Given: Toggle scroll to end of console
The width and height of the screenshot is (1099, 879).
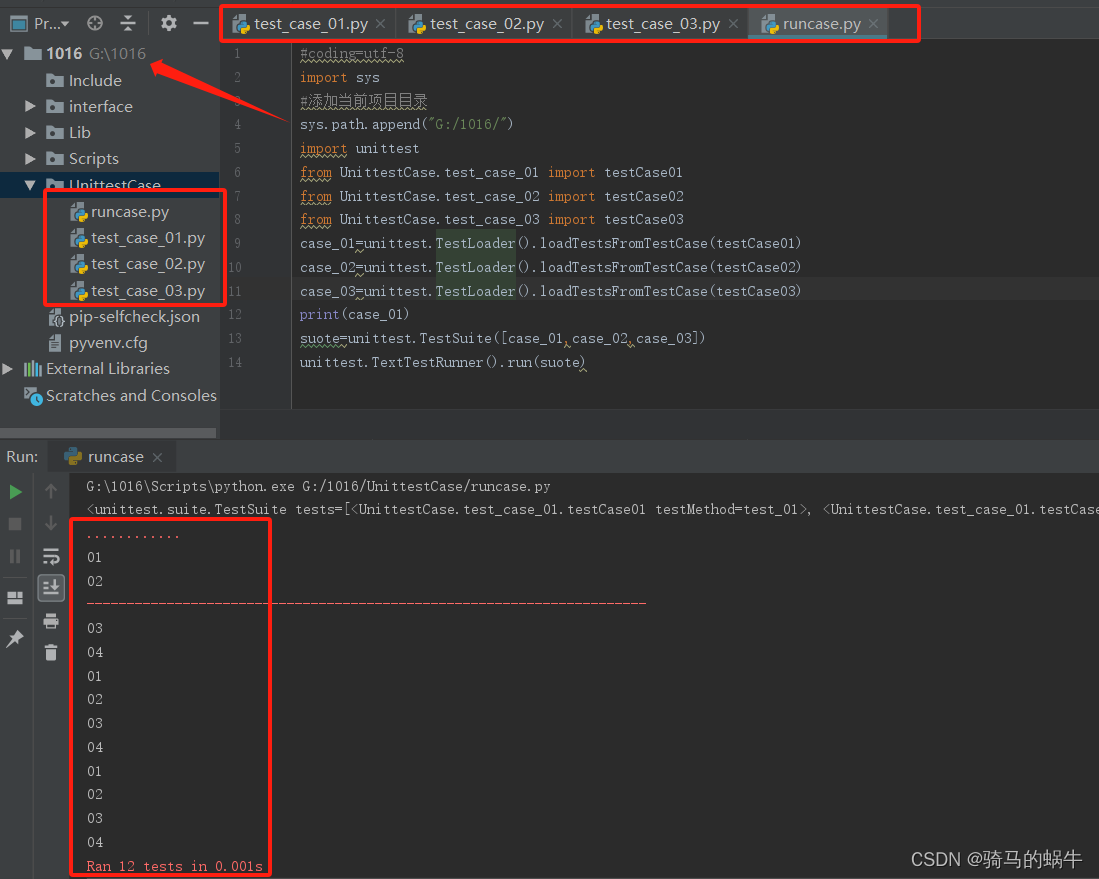Looking at the screenshot, I should coord(51,587).
